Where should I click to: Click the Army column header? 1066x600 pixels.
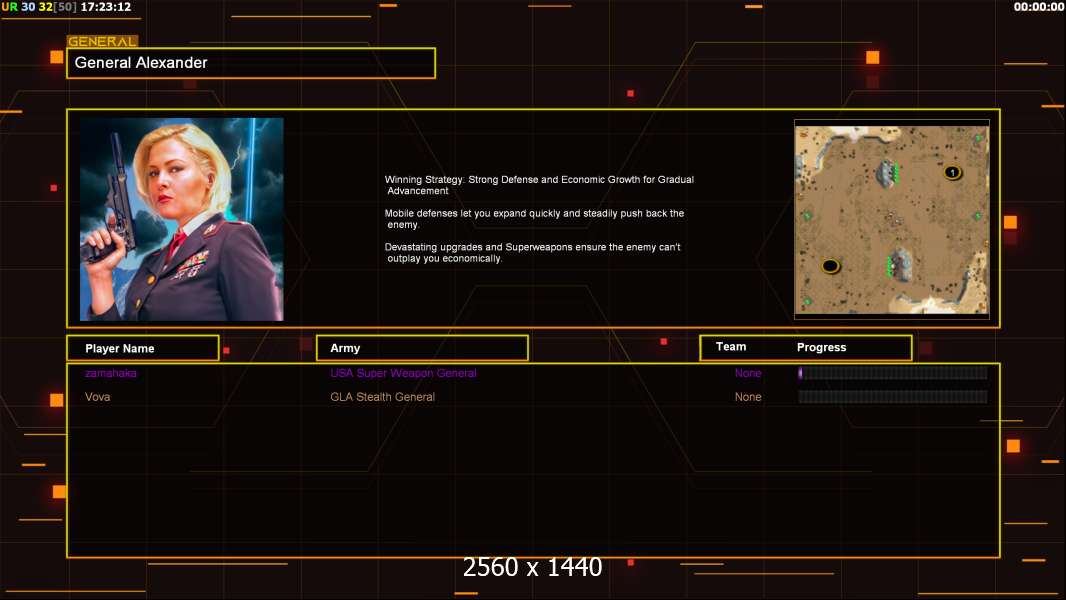(x=422, y=348)
